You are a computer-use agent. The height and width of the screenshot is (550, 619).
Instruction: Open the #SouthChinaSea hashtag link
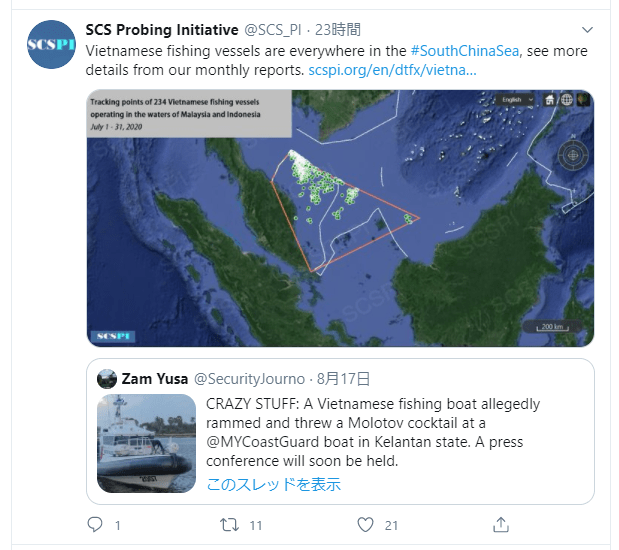[x=464, y=50]
